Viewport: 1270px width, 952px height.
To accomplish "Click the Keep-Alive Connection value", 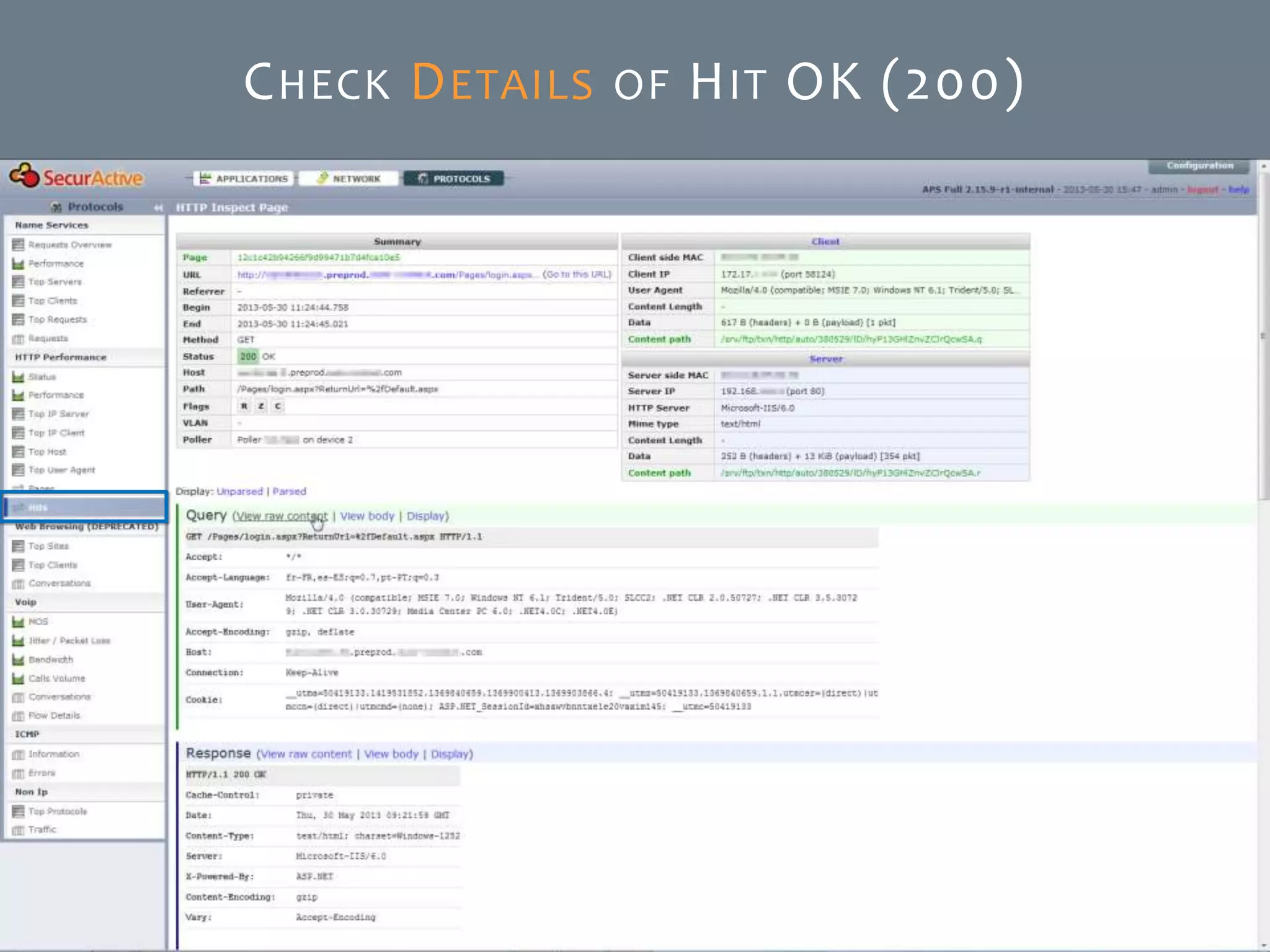I will point(312,672).
